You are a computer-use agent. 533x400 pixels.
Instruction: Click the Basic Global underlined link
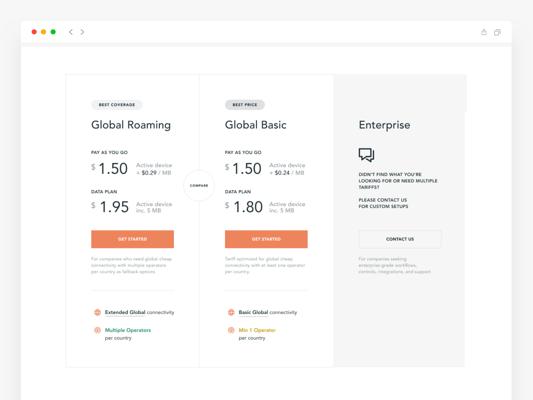(253, 312)
